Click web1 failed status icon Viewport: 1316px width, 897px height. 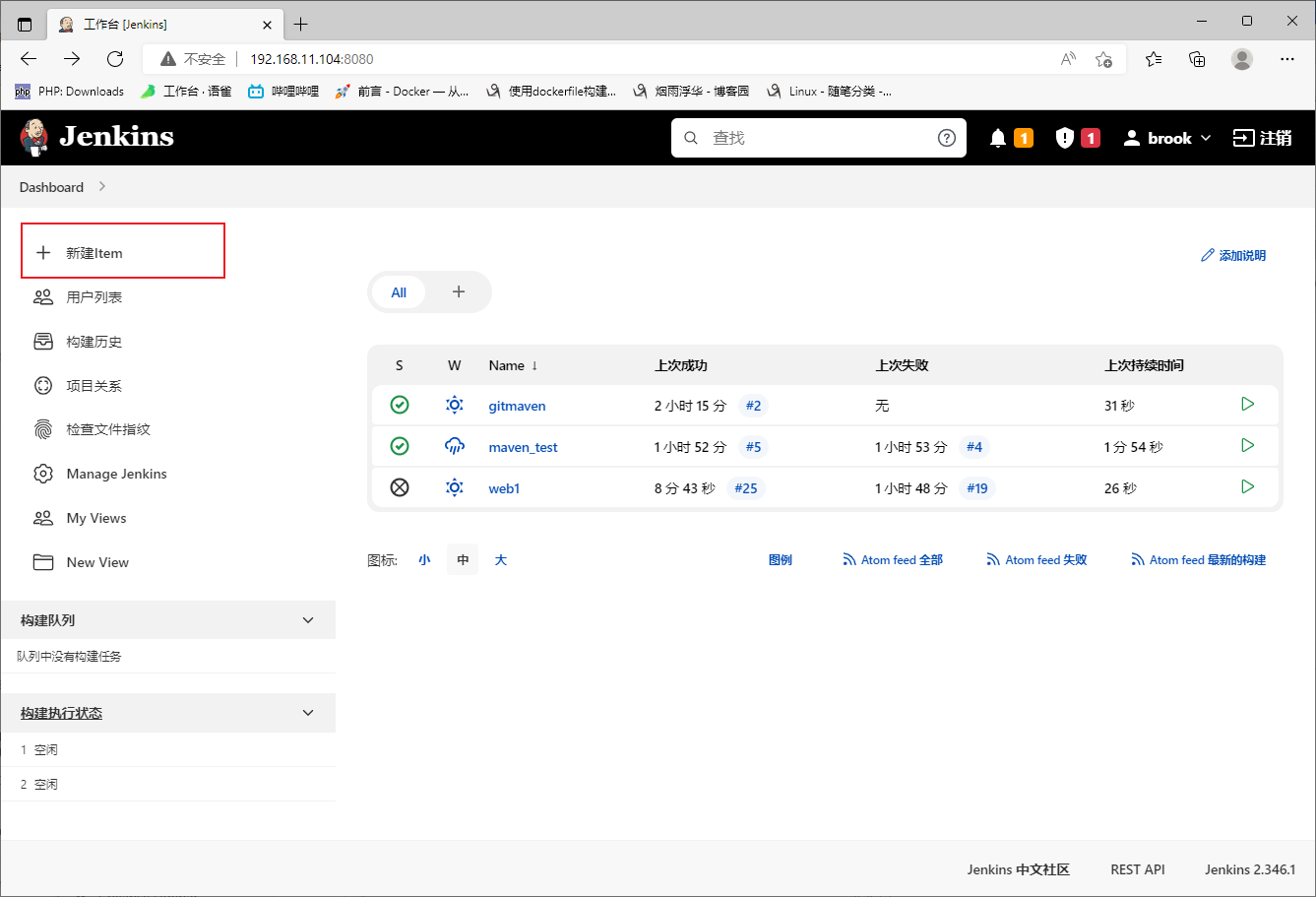click(x=400, y=487)
